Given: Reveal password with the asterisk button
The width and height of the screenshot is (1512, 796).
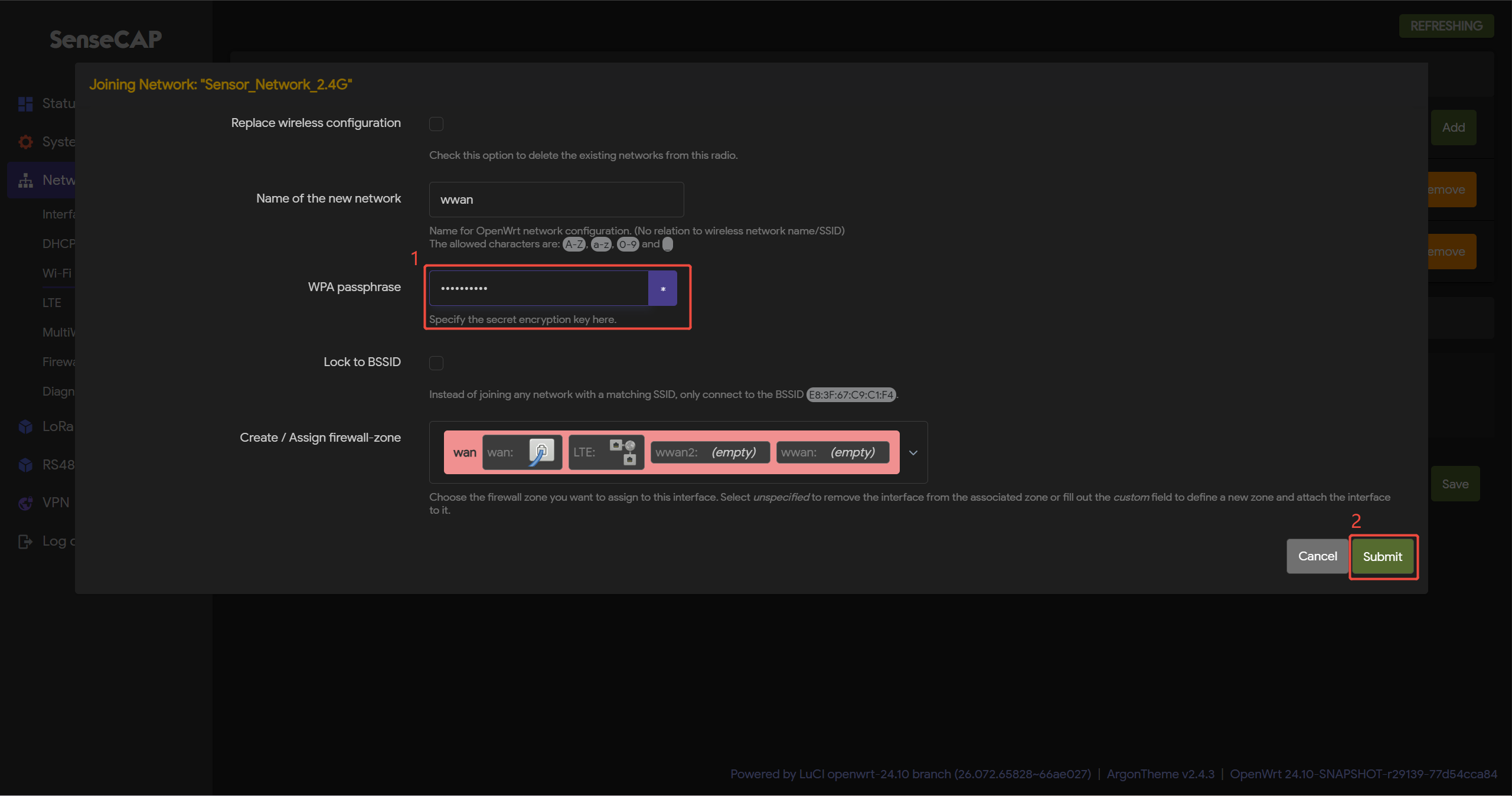Looking at the screenshot, I should (x=662, y=288).
